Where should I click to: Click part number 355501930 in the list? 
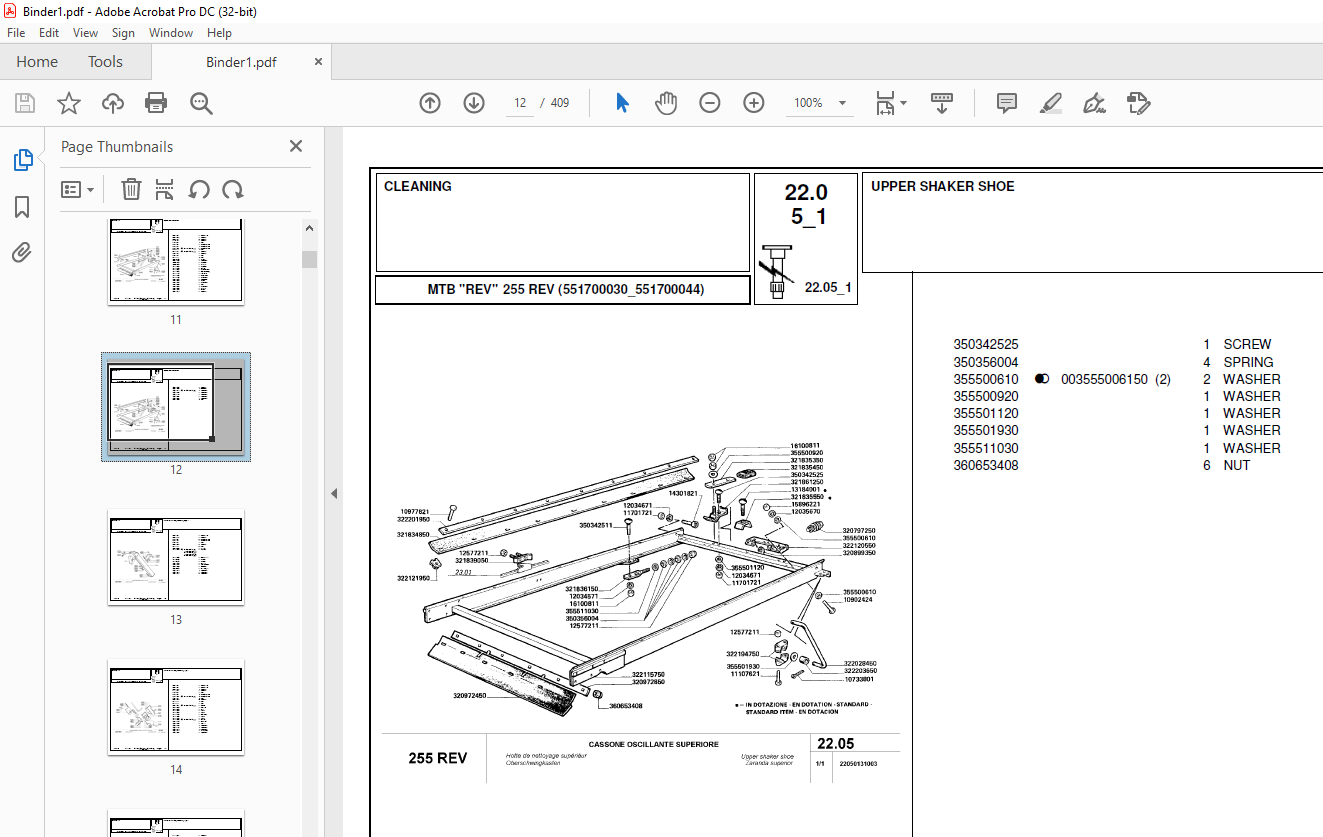(x=986, y=431)
